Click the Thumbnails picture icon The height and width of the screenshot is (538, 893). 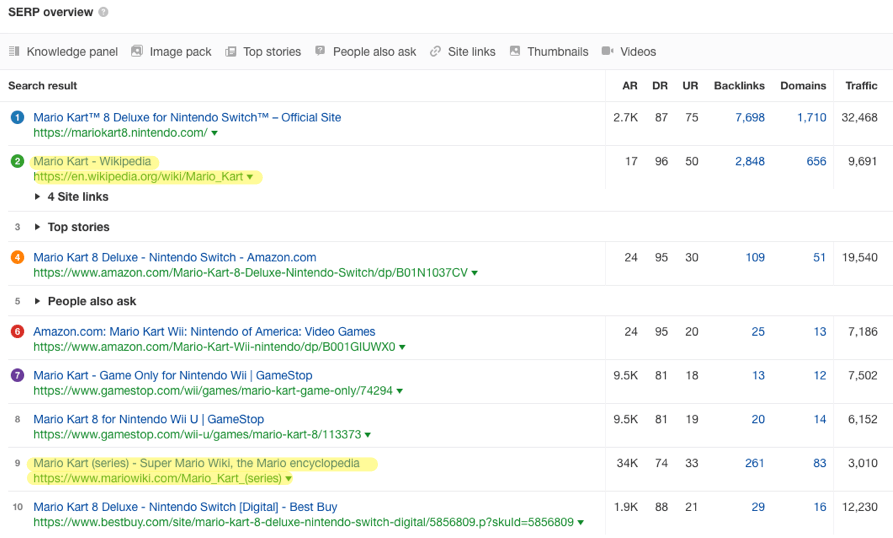[515, 51]
